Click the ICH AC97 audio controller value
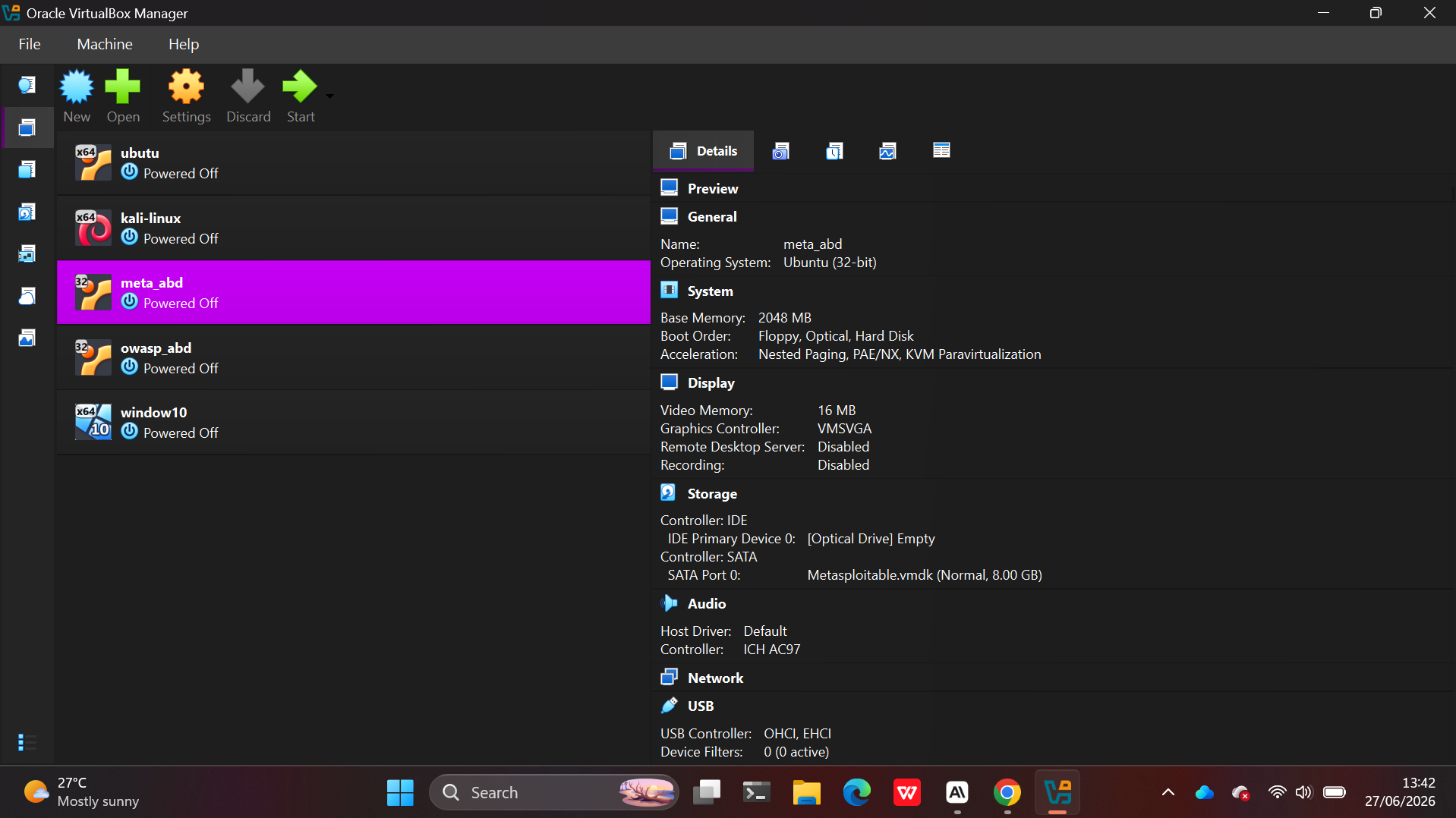Image resolution: width=1456 pixels, height=818 pixels. click(x=771, y=650)
